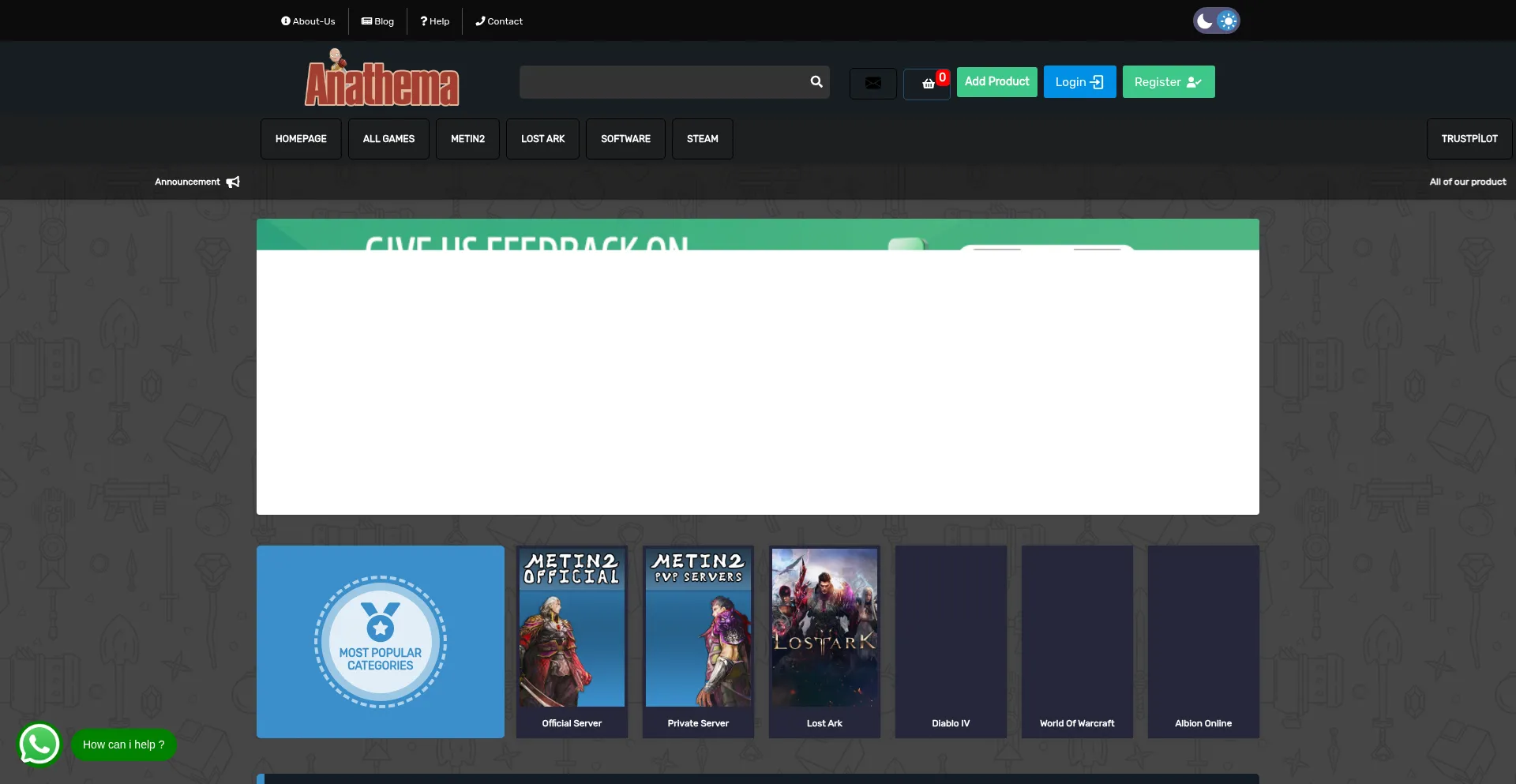Open the ALL GAMES category
Image resolution: width=1516 pixels, height=784 pixels.
pos(388,138)
